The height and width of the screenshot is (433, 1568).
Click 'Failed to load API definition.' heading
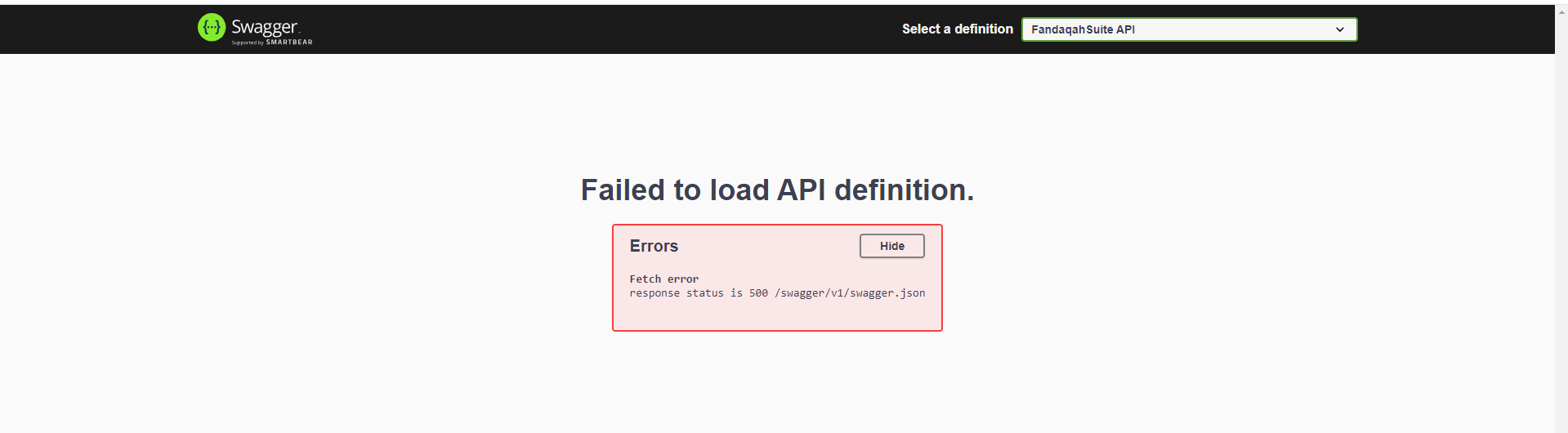777,190
